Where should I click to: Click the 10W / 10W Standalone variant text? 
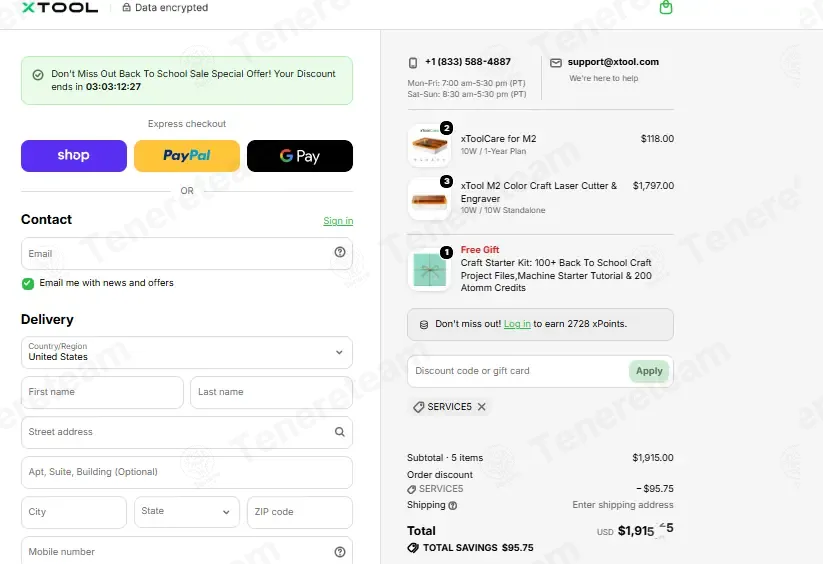503,210
